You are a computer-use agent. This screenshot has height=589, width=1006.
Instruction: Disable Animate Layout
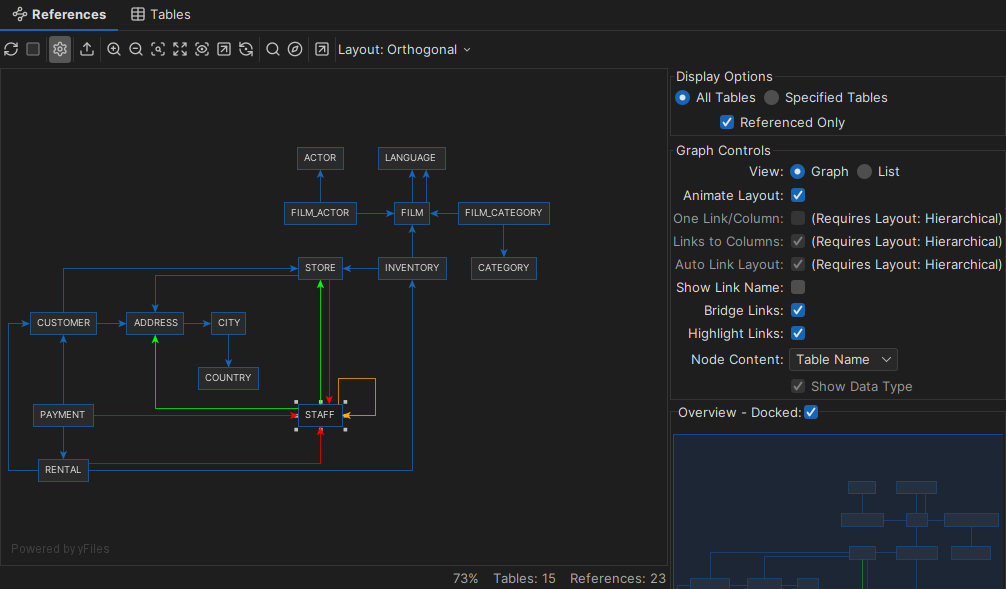pyautogui.click(x=798, y=195)
